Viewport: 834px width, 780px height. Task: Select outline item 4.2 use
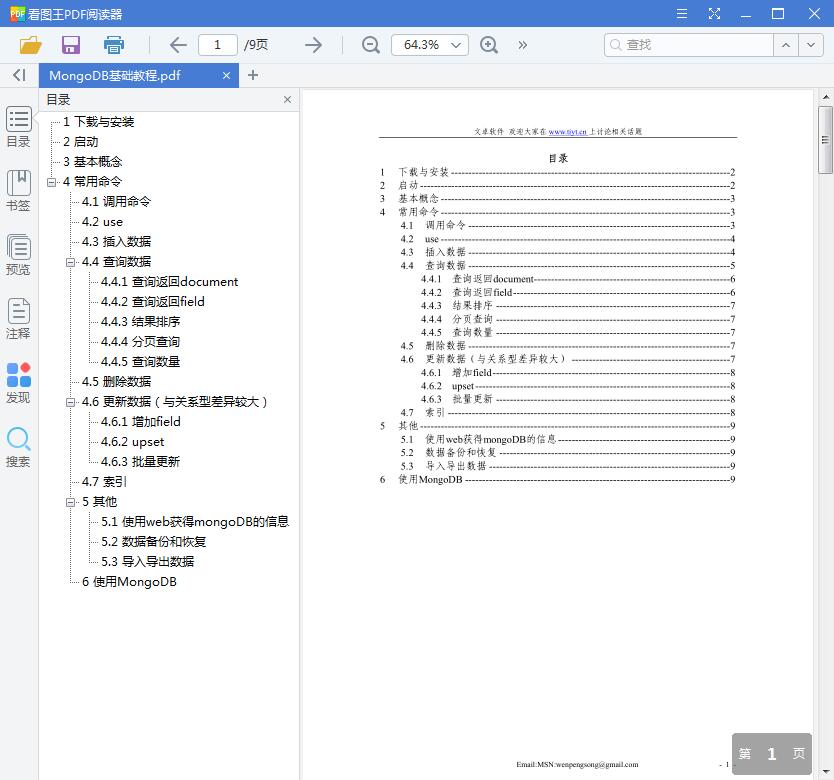pyautogui.click(x=102, y=222)
